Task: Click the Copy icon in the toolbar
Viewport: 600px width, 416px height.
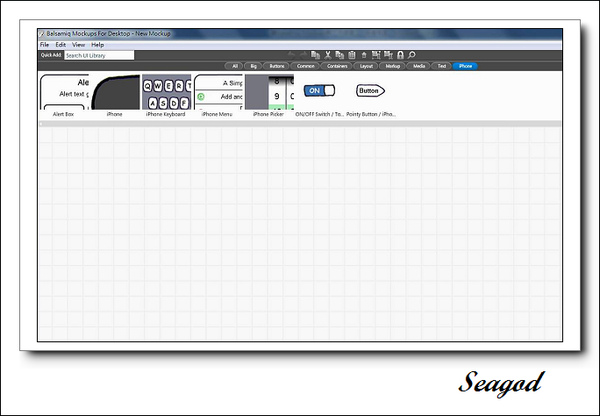Action: tap(340, 55)
